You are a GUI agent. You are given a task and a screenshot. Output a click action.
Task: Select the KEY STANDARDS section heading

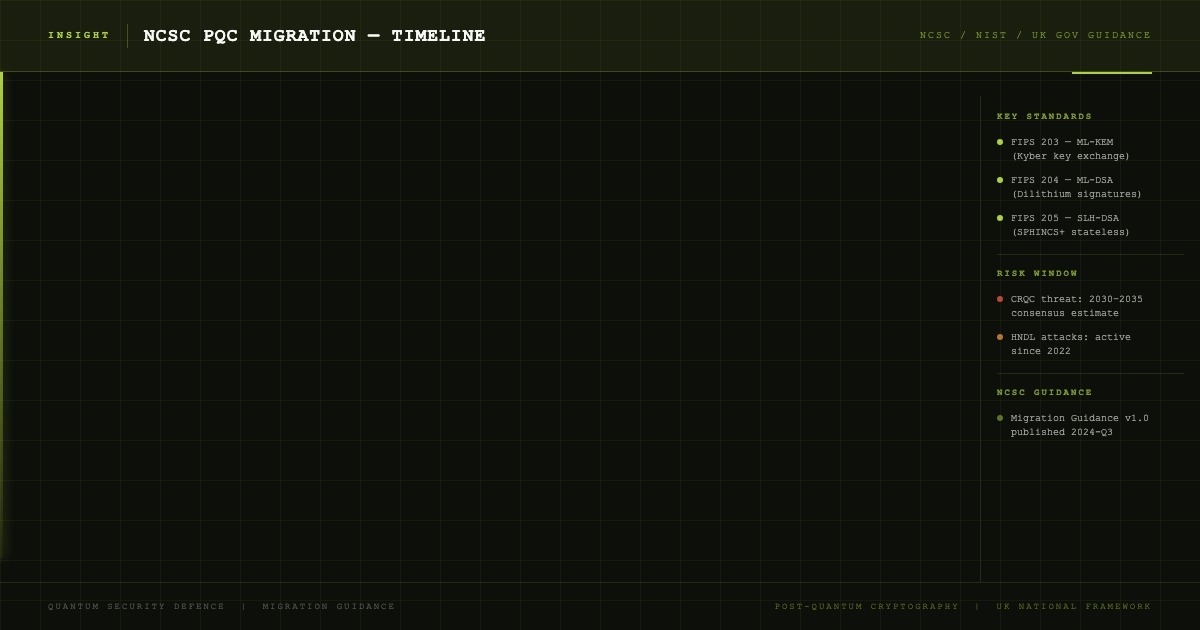click(x=1045, y=116)
